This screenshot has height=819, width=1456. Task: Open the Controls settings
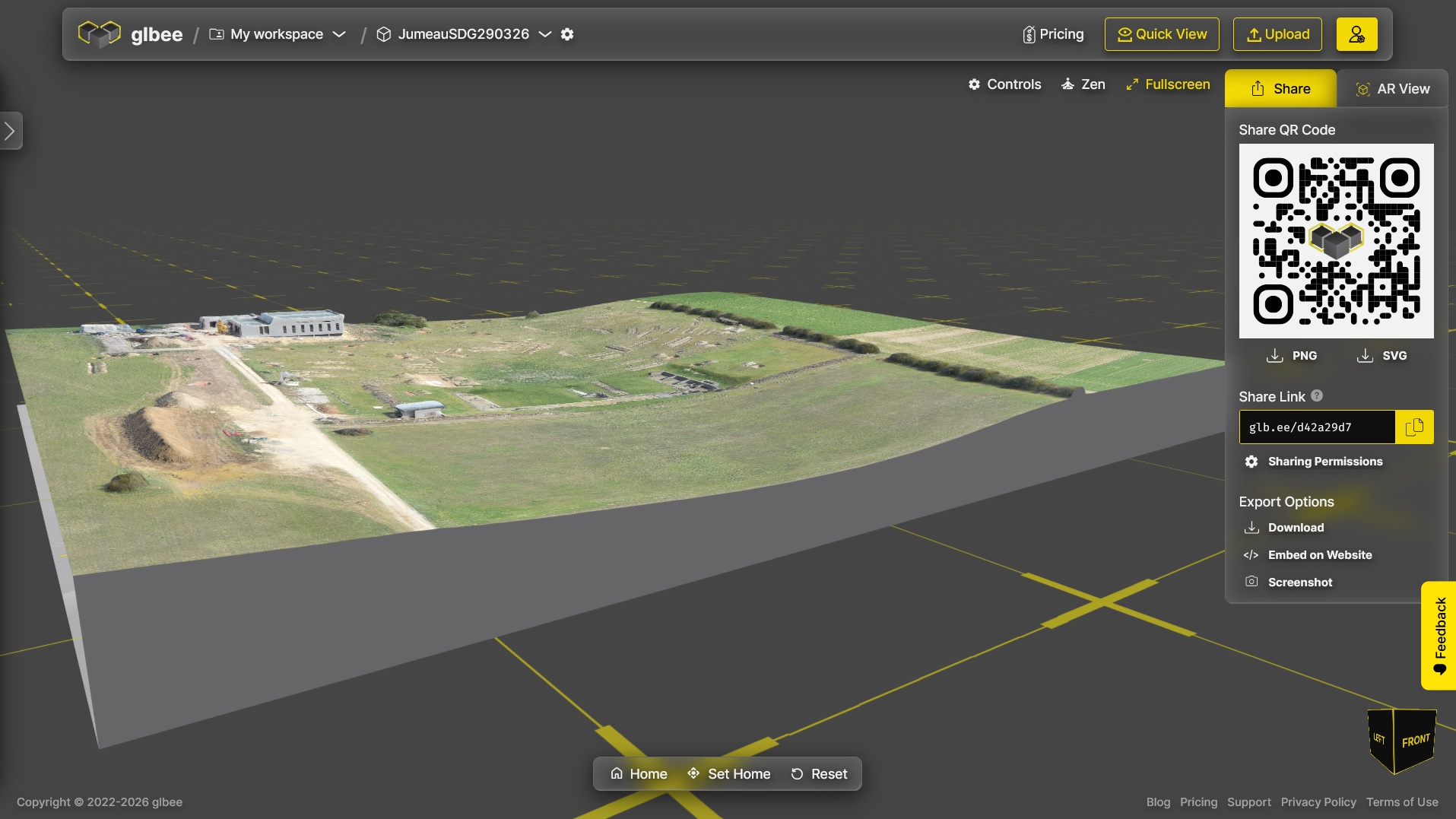[x=1004, y=84]
